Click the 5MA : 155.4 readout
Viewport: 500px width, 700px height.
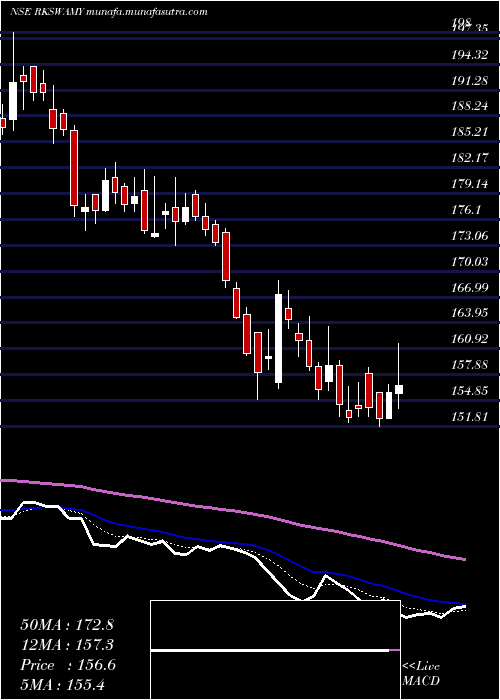point(63,684)
